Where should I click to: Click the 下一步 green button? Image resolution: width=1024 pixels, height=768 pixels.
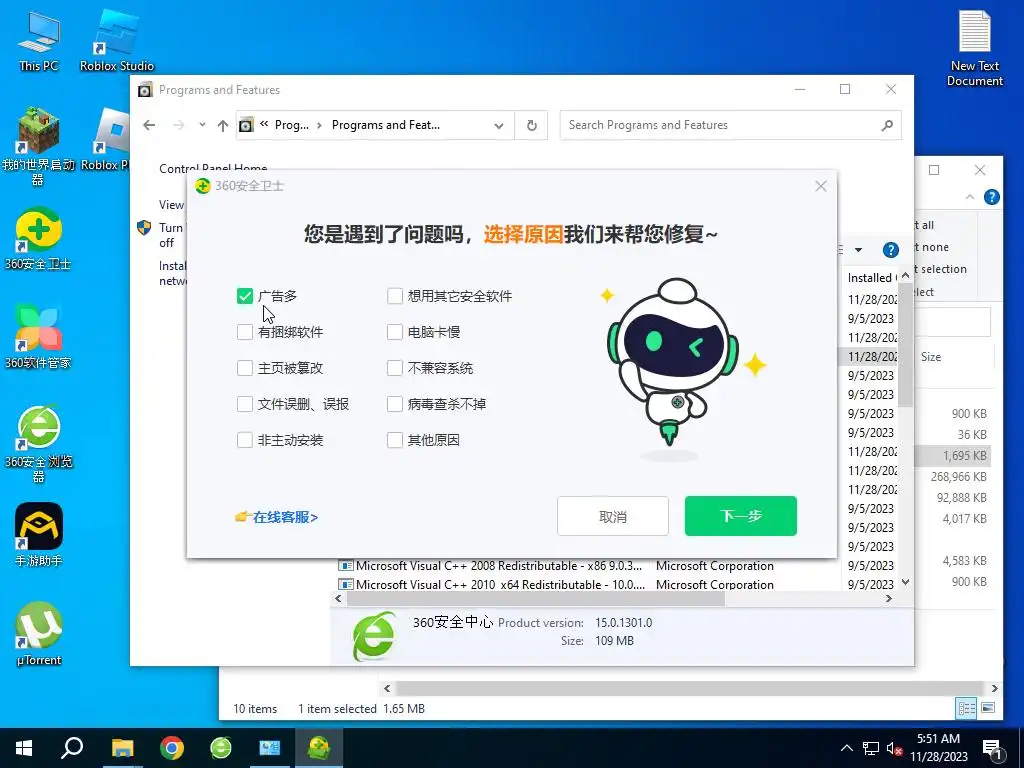tap(741, 516)
